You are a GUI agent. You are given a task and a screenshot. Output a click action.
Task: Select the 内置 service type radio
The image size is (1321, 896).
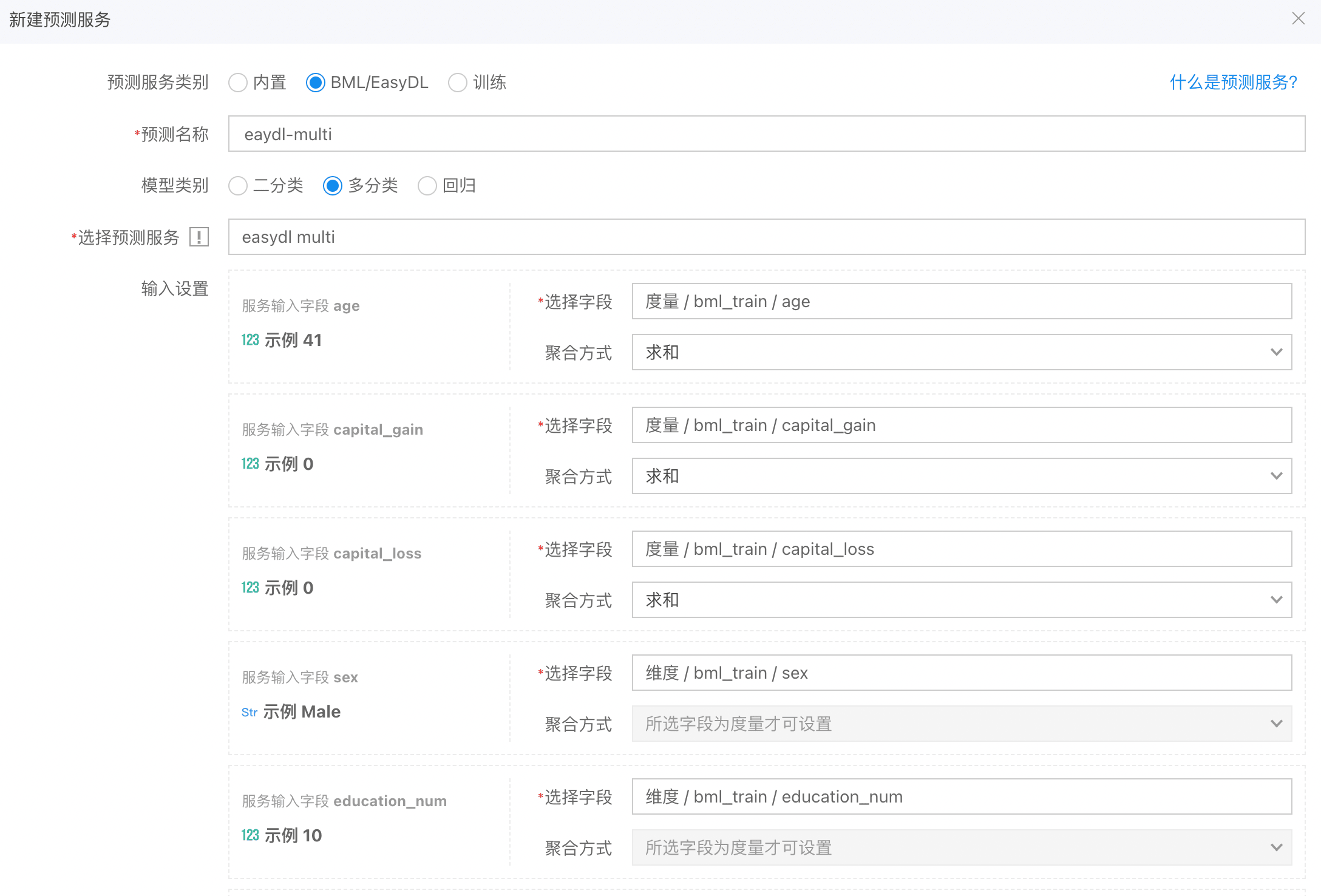click(238, 83)
